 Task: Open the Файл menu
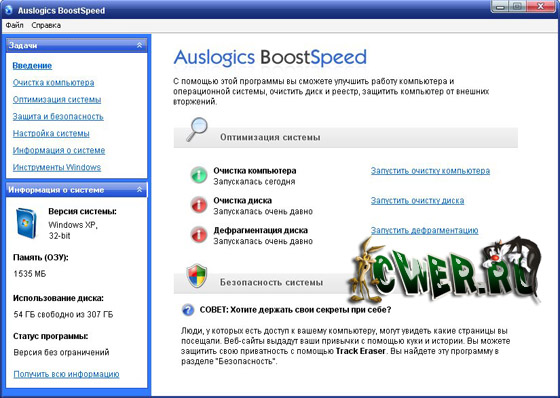pyautogui.click(x=15, y=25)
